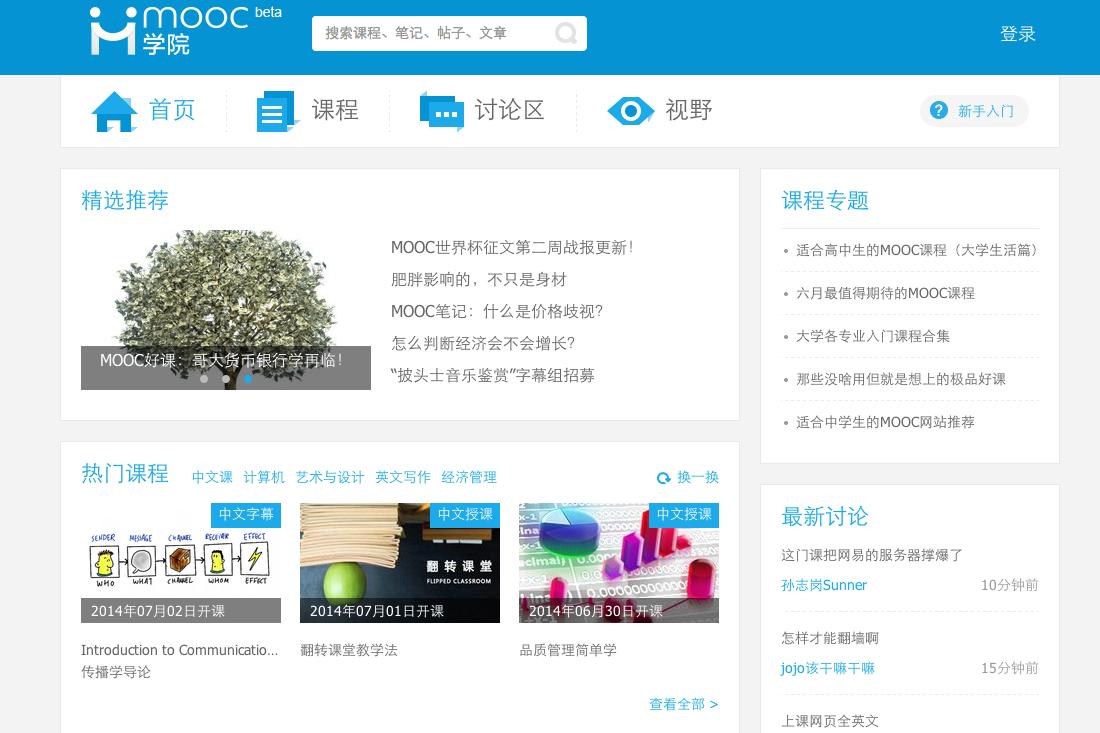Click the 新手入门 button
The height and width of the screenshot is (733, 1100).
974,111
